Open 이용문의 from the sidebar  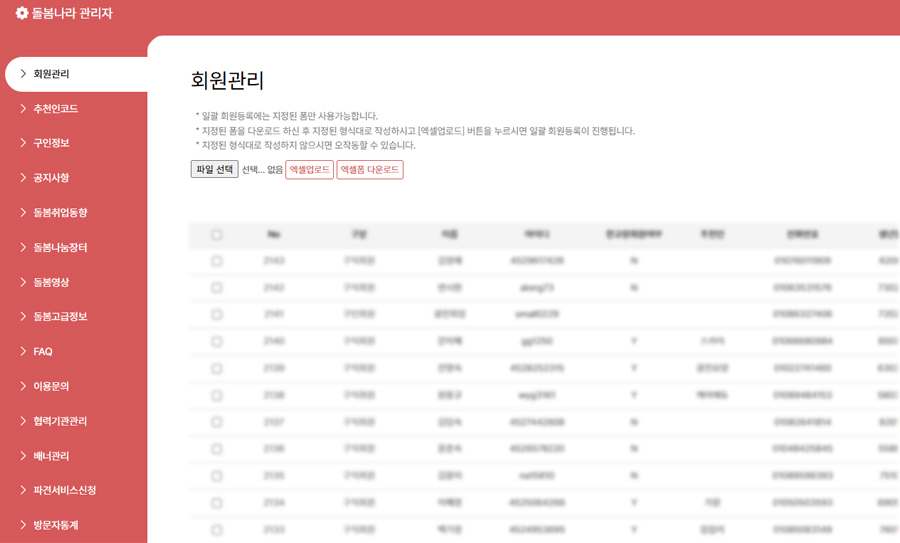click(x=51, y=386)
